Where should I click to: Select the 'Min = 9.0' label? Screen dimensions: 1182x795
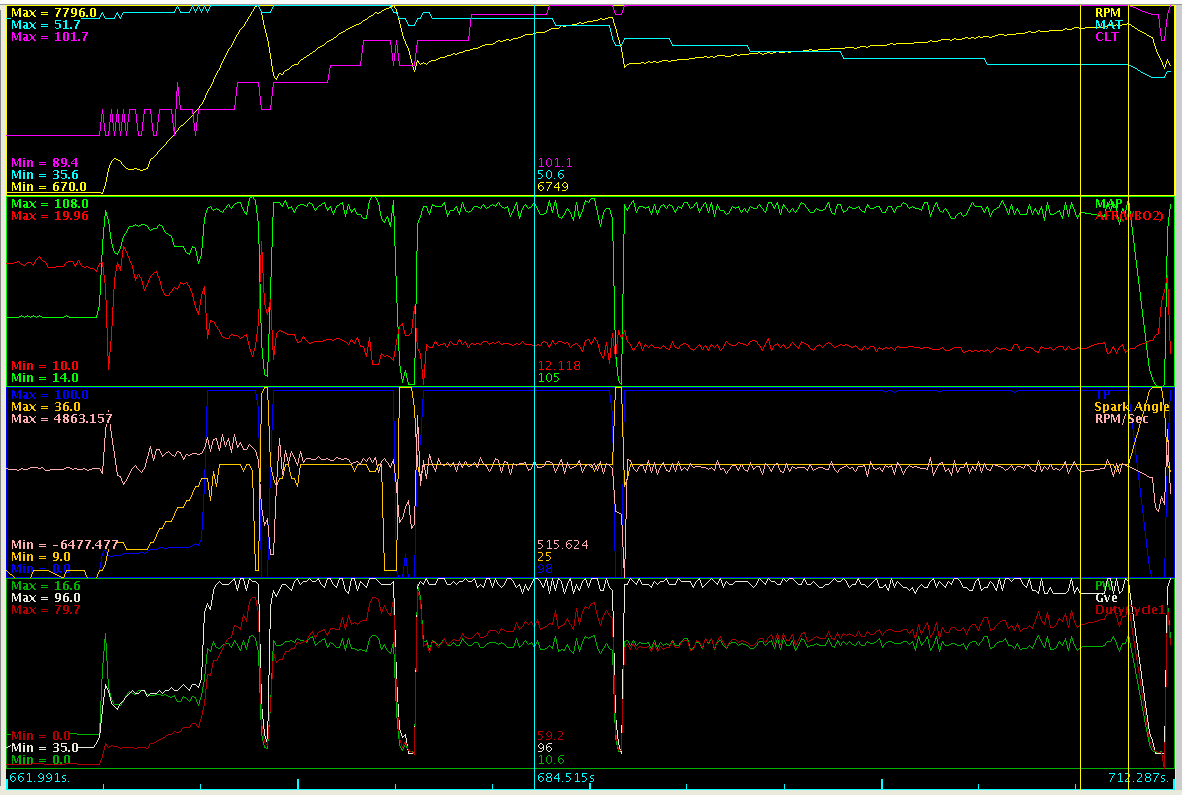pos(41,557)
